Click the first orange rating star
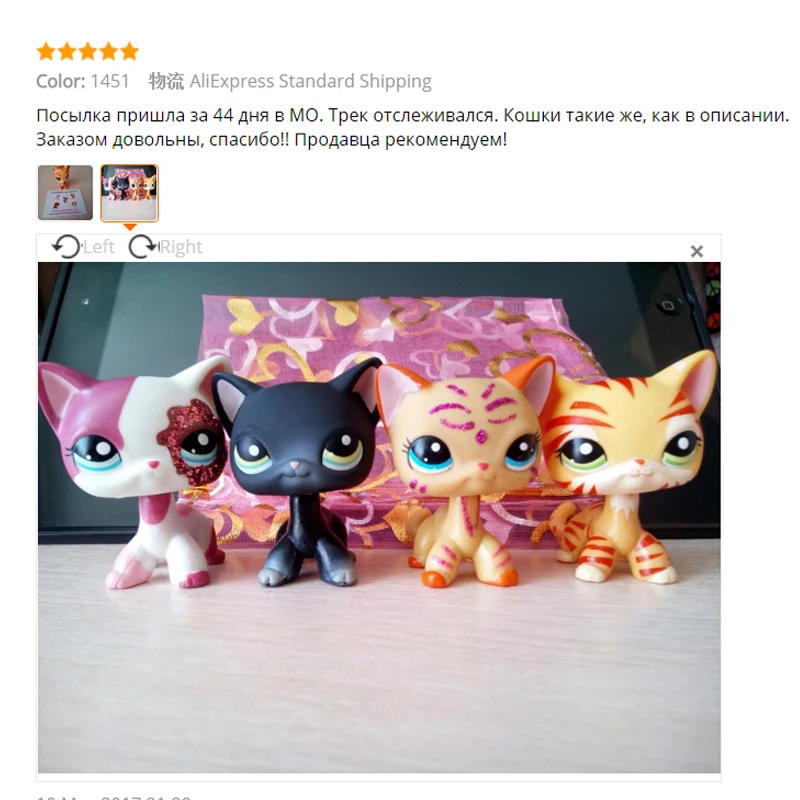Screen dimensions: 800x800 click(x=46, y=52)
